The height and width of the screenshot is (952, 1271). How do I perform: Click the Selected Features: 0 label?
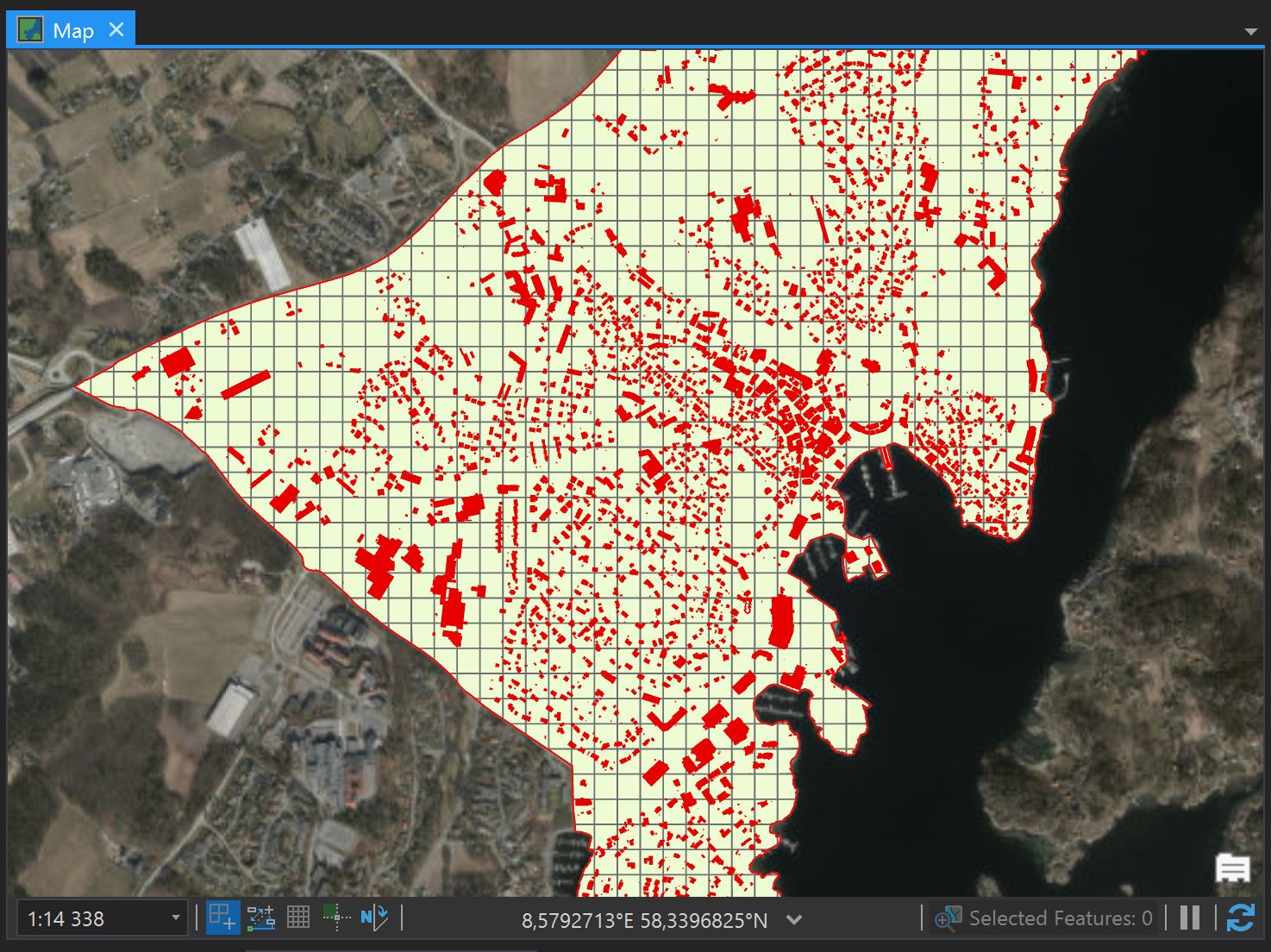(x=1061, y=918)
